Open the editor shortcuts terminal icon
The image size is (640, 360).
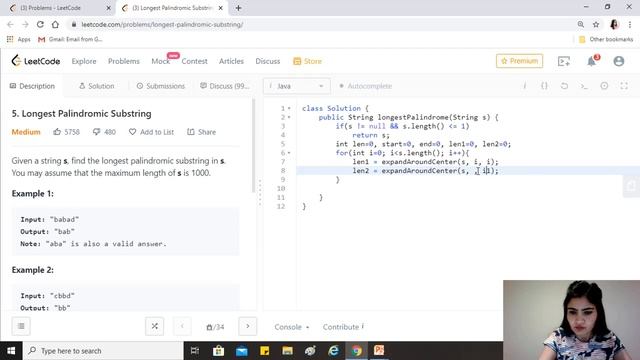[x=584, y=86]
